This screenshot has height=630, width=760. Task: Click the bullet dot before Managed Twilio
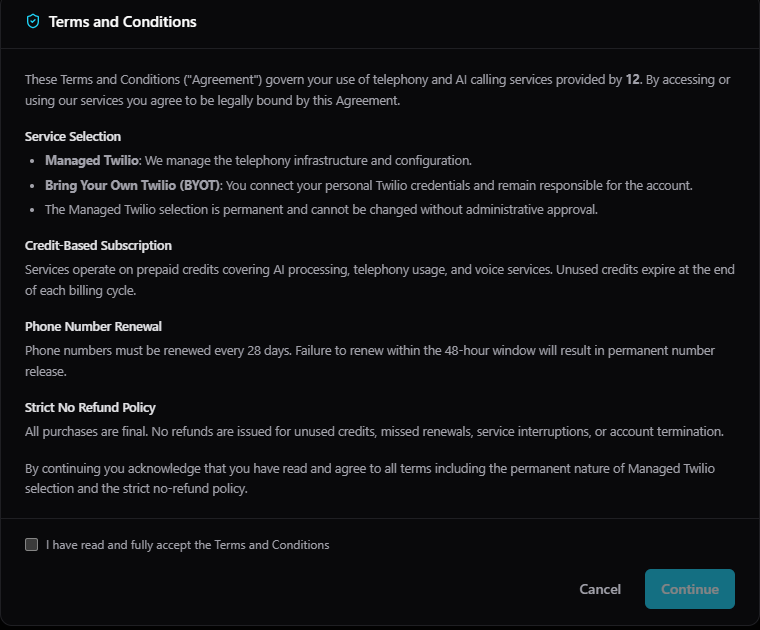[33, 160]
